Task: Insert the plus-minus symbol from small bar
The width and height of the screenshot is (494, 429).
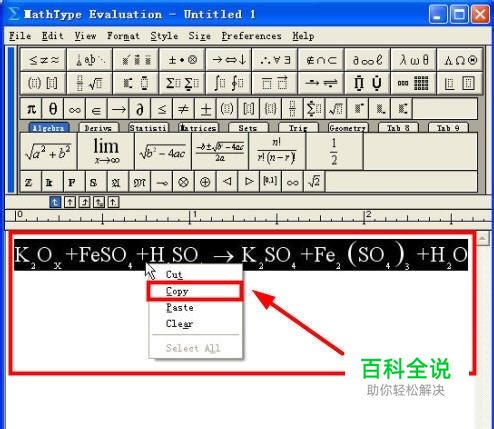Action: tap(205, 109)
